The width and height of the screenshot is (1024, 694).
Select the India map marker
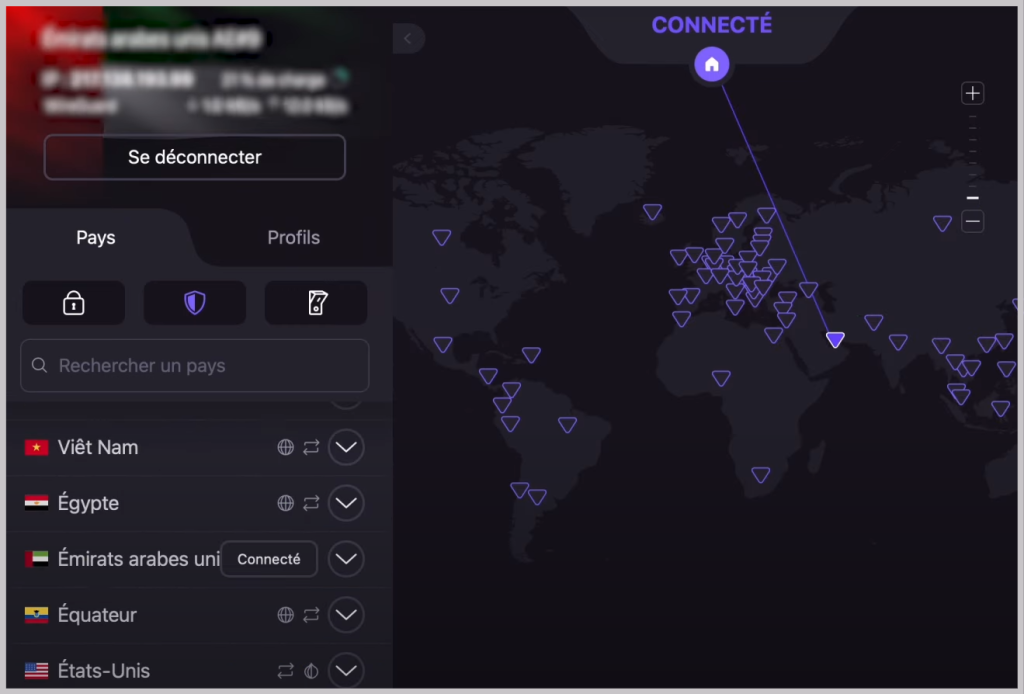click(899, 342)
